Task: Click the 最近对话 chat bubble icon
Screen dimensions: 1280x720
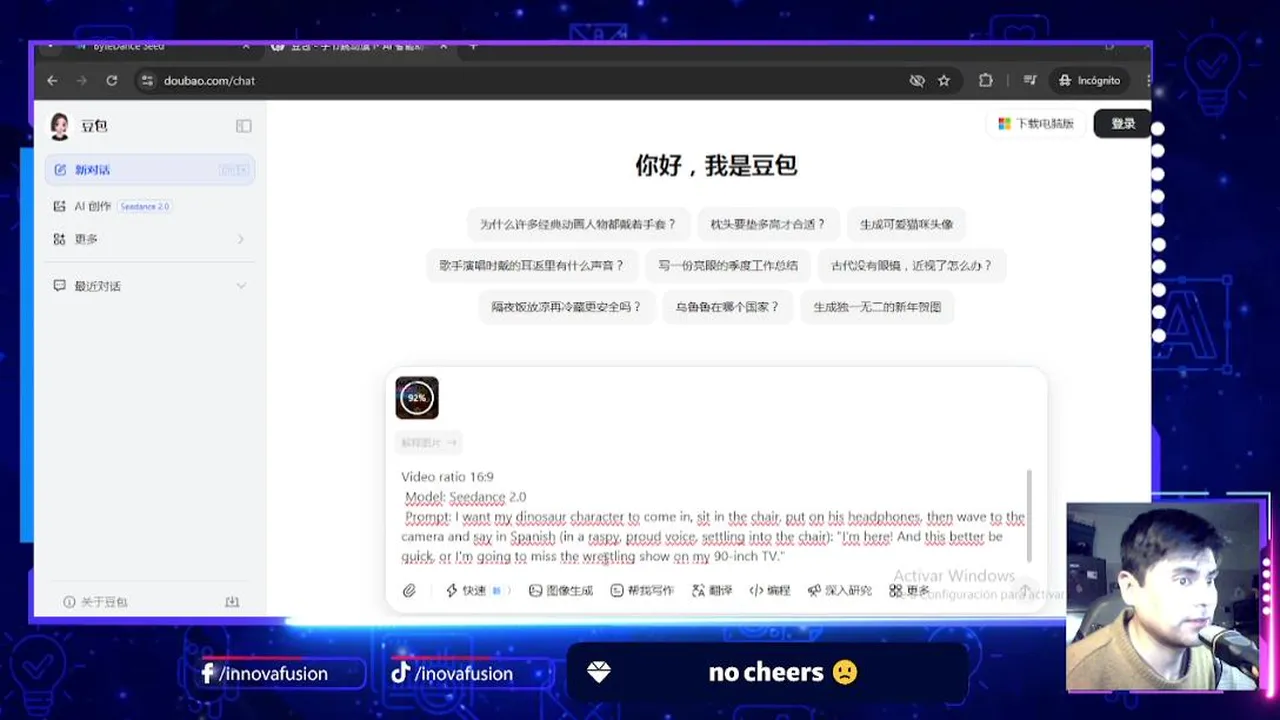Action: tap(60, 286)
